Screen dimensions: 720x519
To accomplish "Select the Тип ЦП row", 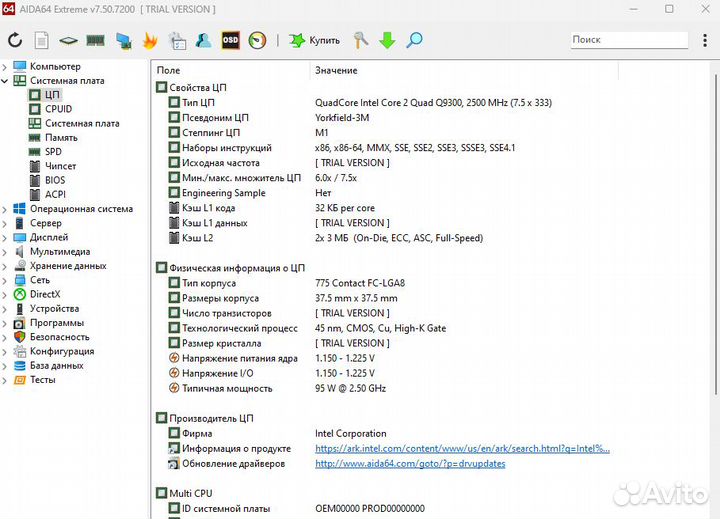I will pos(360,103).
